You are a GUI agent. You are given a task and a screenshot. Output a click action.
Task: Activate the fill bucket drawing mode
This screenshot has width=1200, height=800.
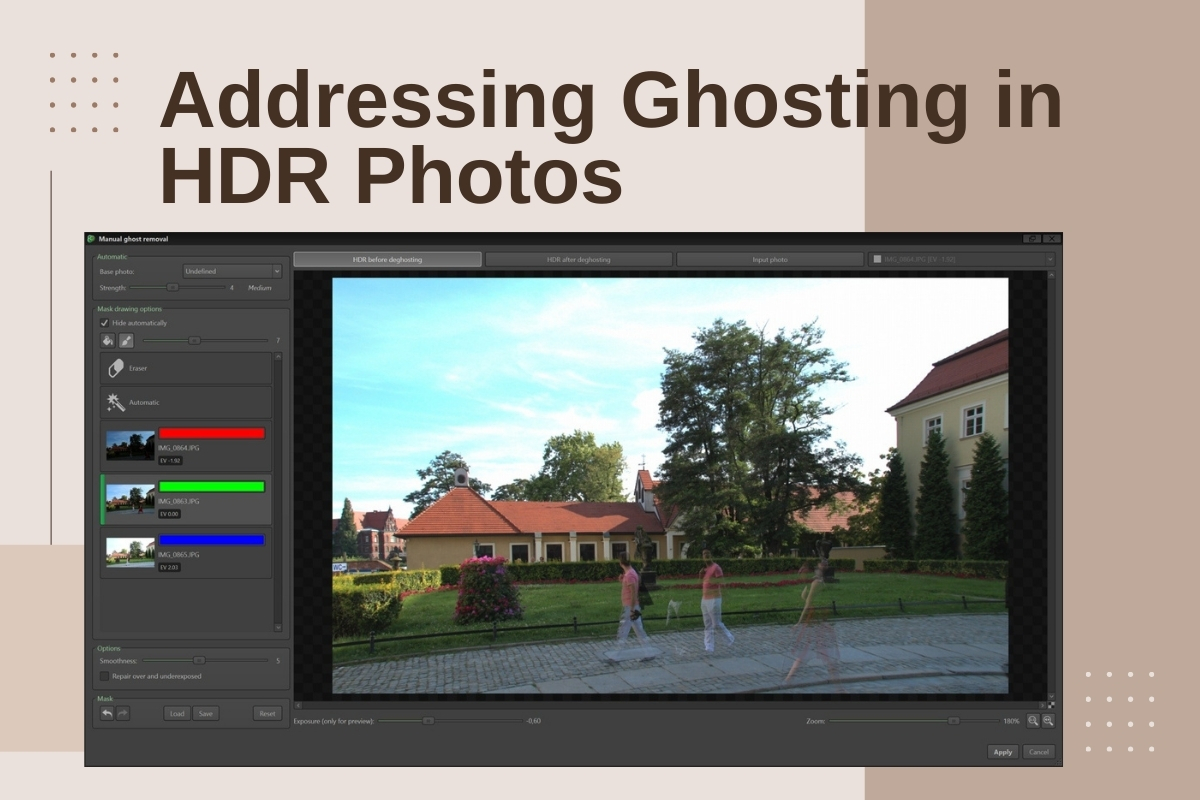(x=108, y=340)
